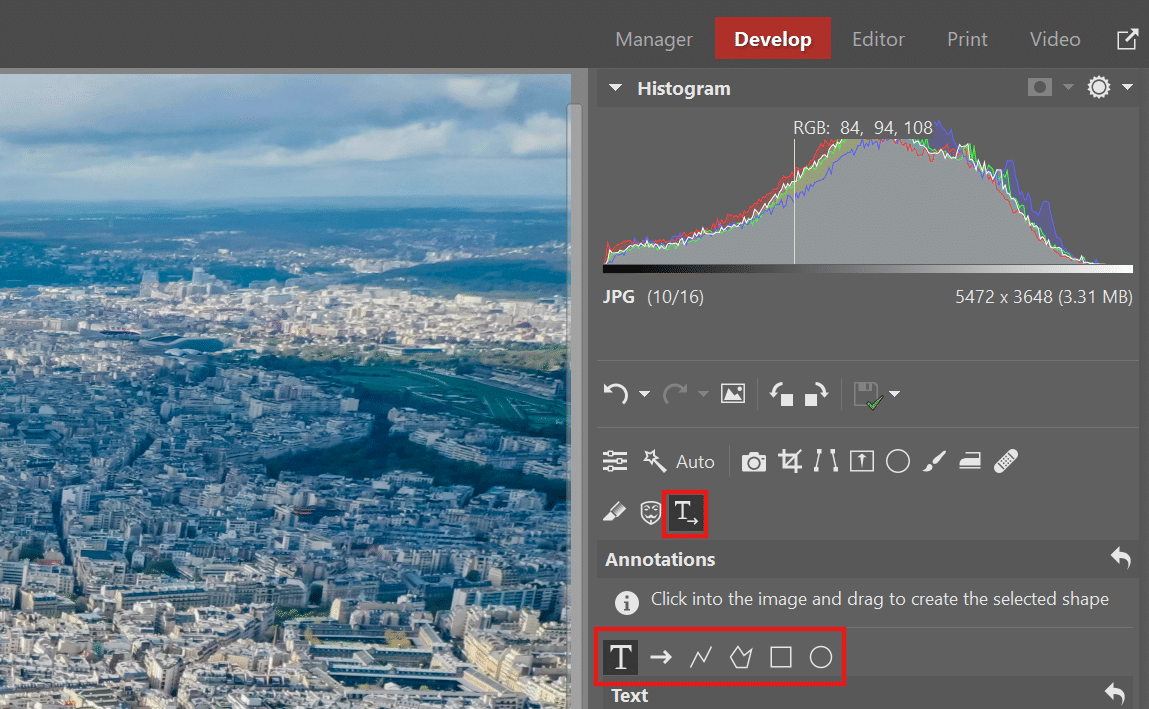Image resolution: width=1149 pixels, height=709 pixels.
Task: Select the Crop tool icon
Action: tap(790, 461)
